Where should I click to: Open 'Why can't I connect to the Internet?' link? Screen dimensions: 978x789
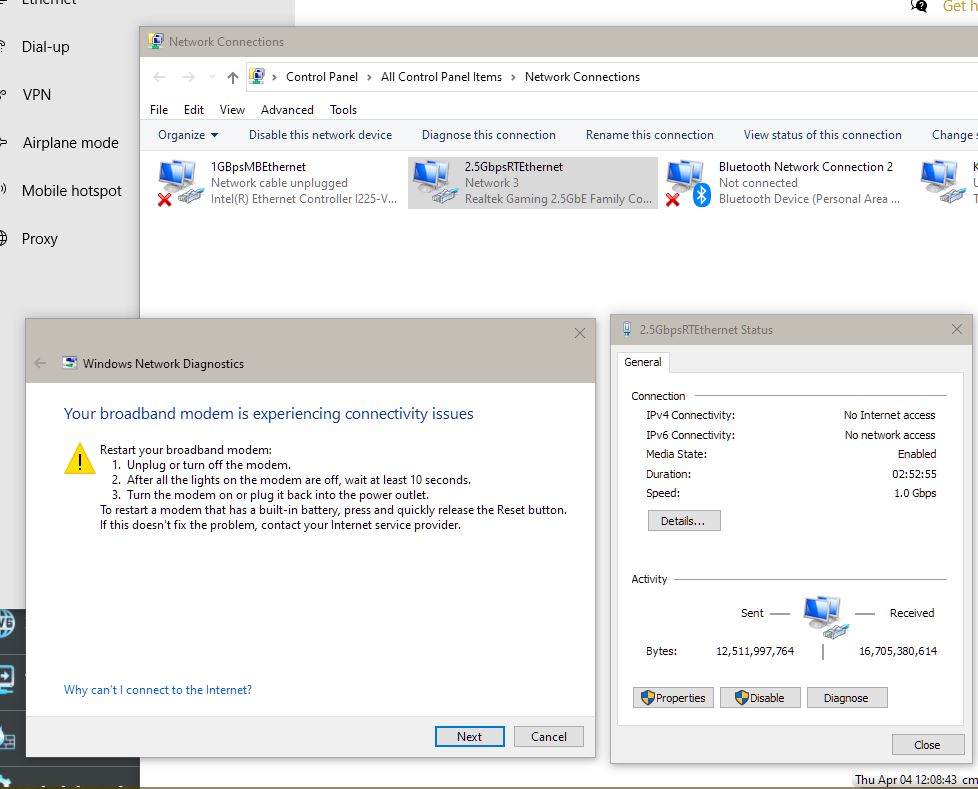[x=158, y=690]
